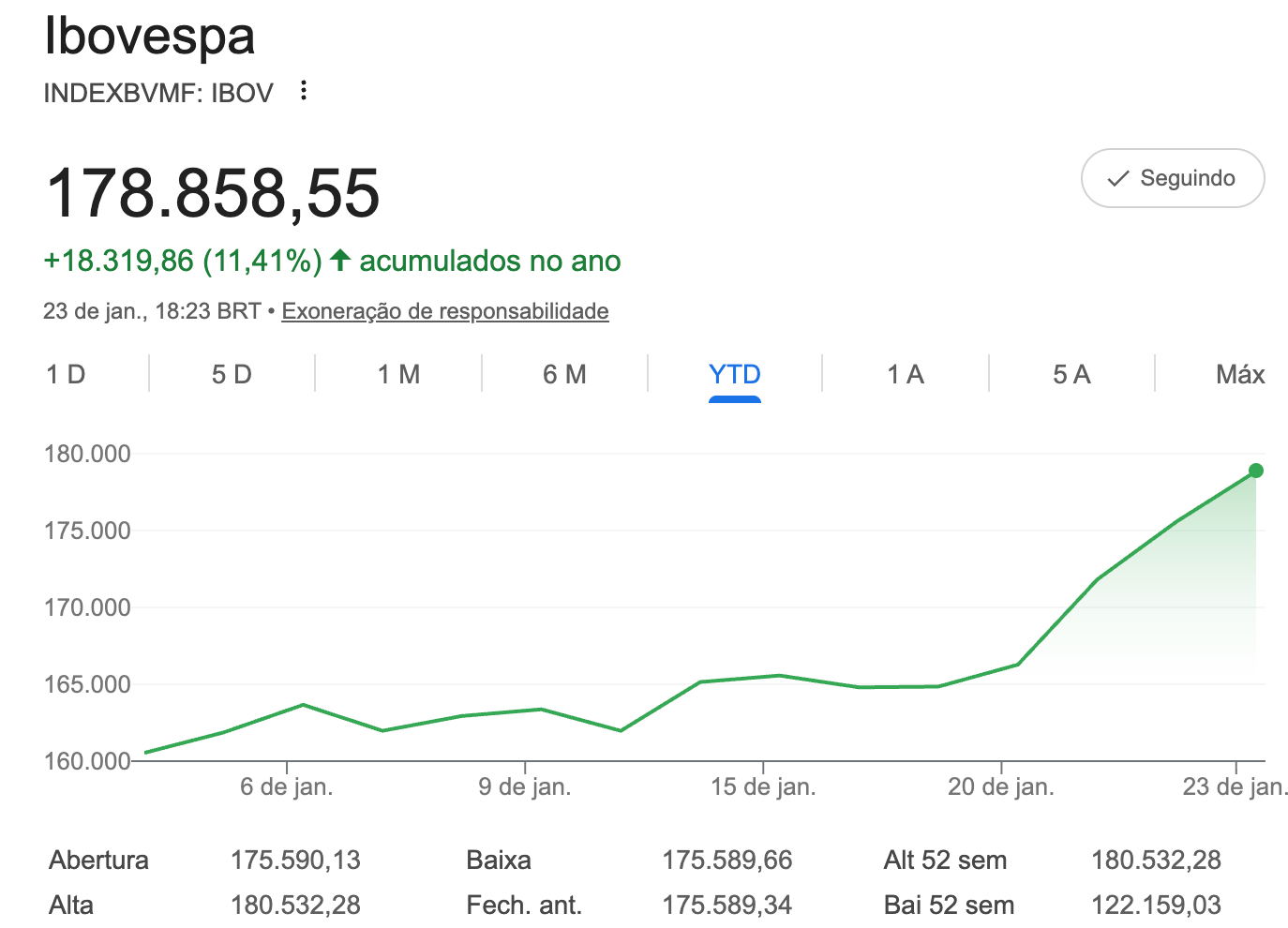Select the 5 A period

(x=1071, y=373)
